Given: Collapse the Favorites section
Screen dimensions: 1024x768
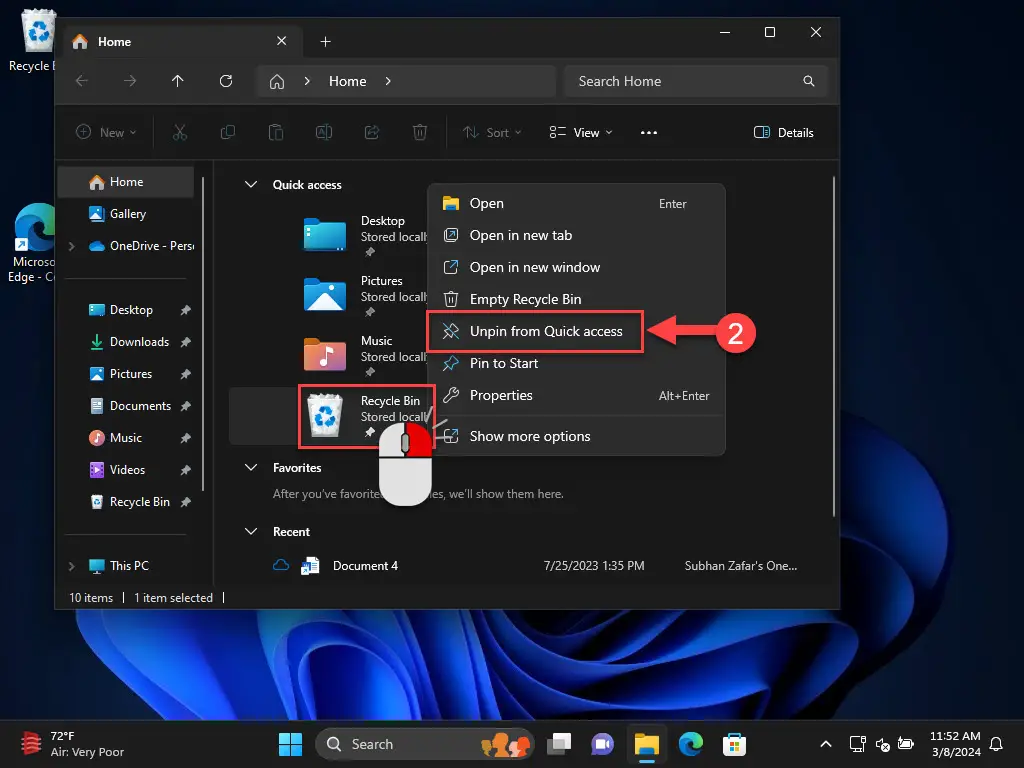Looking at the screenshot, I should [x=251, y=468].
